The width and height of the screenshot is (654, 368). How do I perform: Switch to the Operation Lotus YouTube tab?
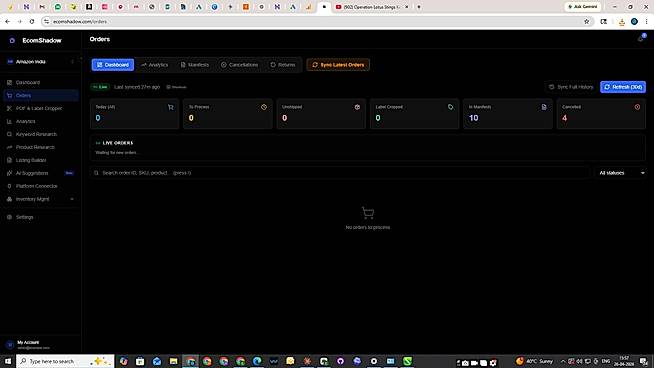371,7
